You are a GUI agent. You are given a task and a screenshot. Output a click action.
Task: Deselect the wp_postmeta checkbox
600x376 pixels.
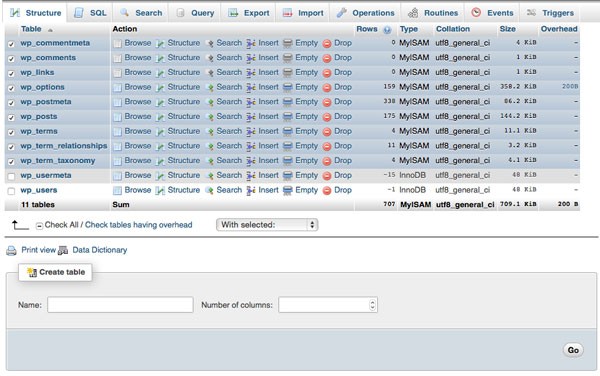[11, 103]
